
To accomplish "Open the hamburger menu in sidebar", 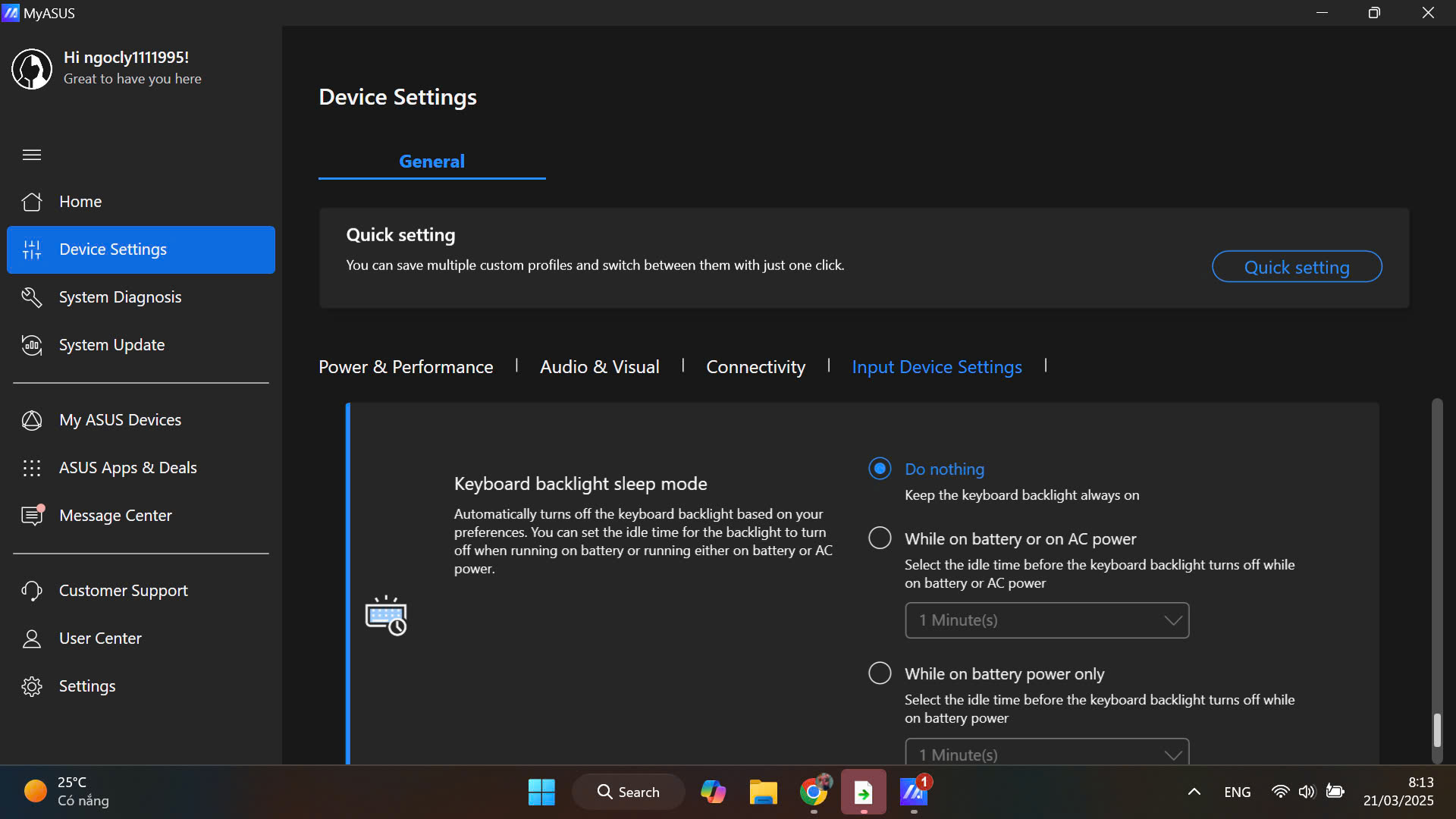I will click(32, 155).
